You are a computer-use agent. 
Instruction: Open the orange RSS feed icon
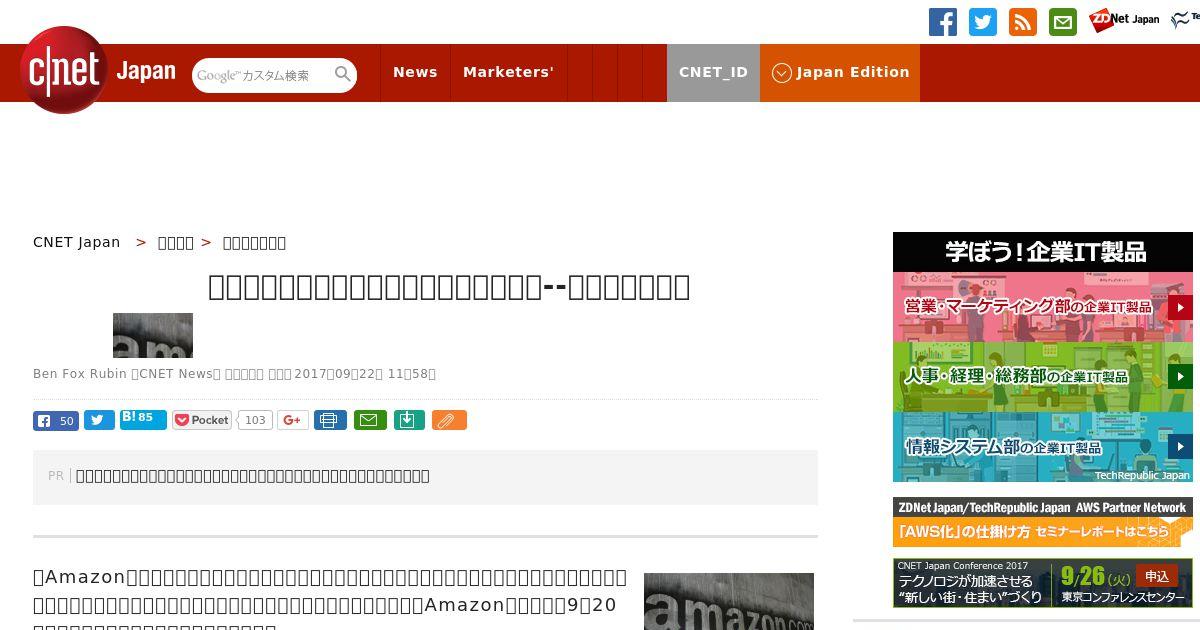coord(1023,22)
